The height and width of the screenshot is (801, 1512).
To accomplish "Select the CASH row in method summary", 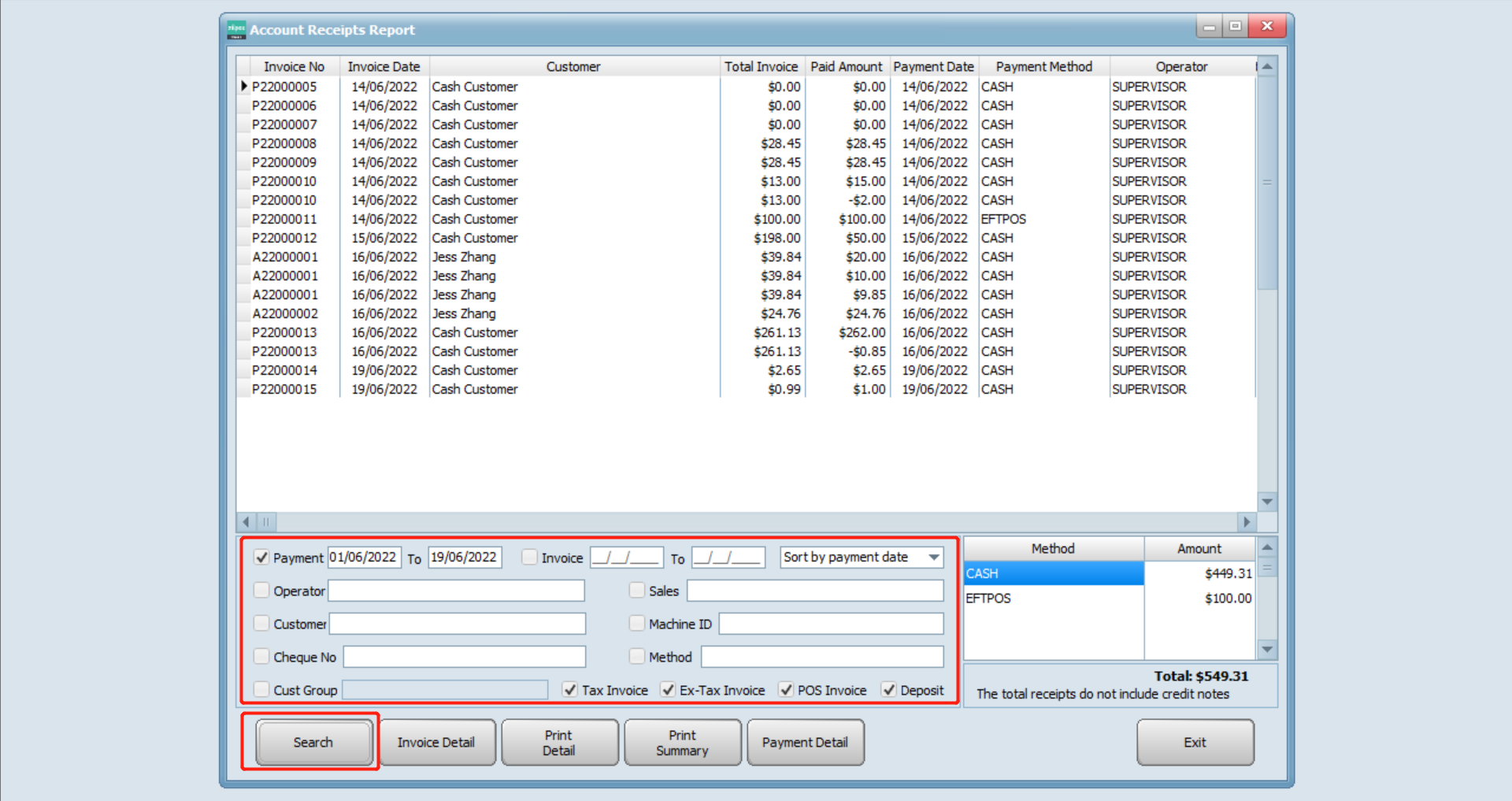I will (1109, 573).
